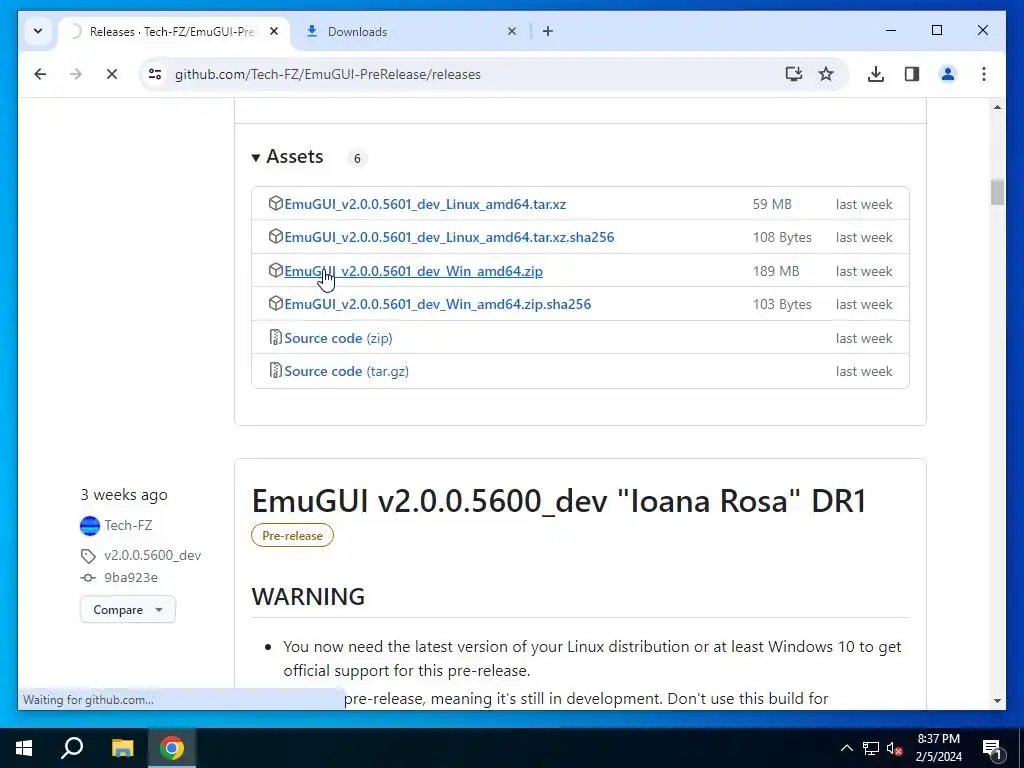Download the Linux tar.xz.sha256 checksum
This screenshot has height=768, width=1024.
449,238
